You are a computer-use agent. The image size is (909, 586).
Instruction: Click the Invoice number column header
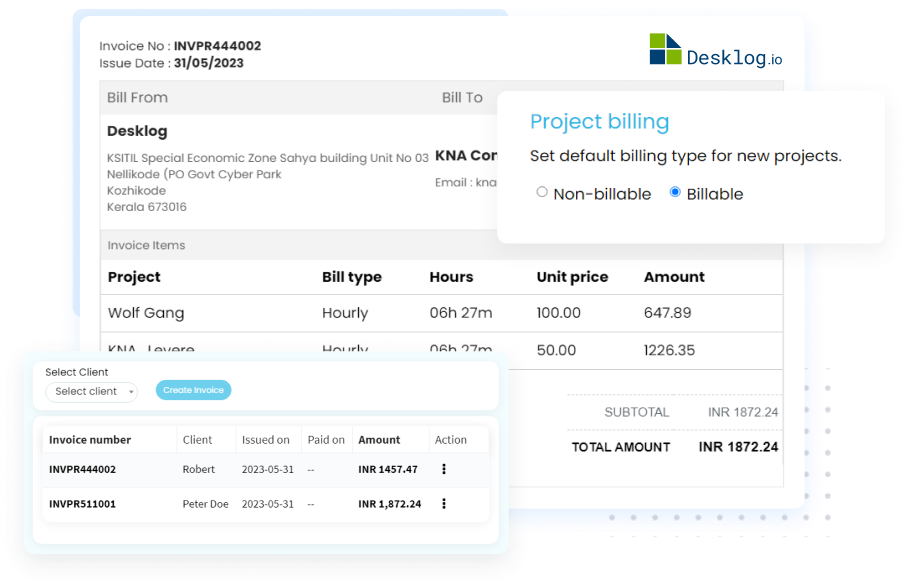[x=90, y=440]
